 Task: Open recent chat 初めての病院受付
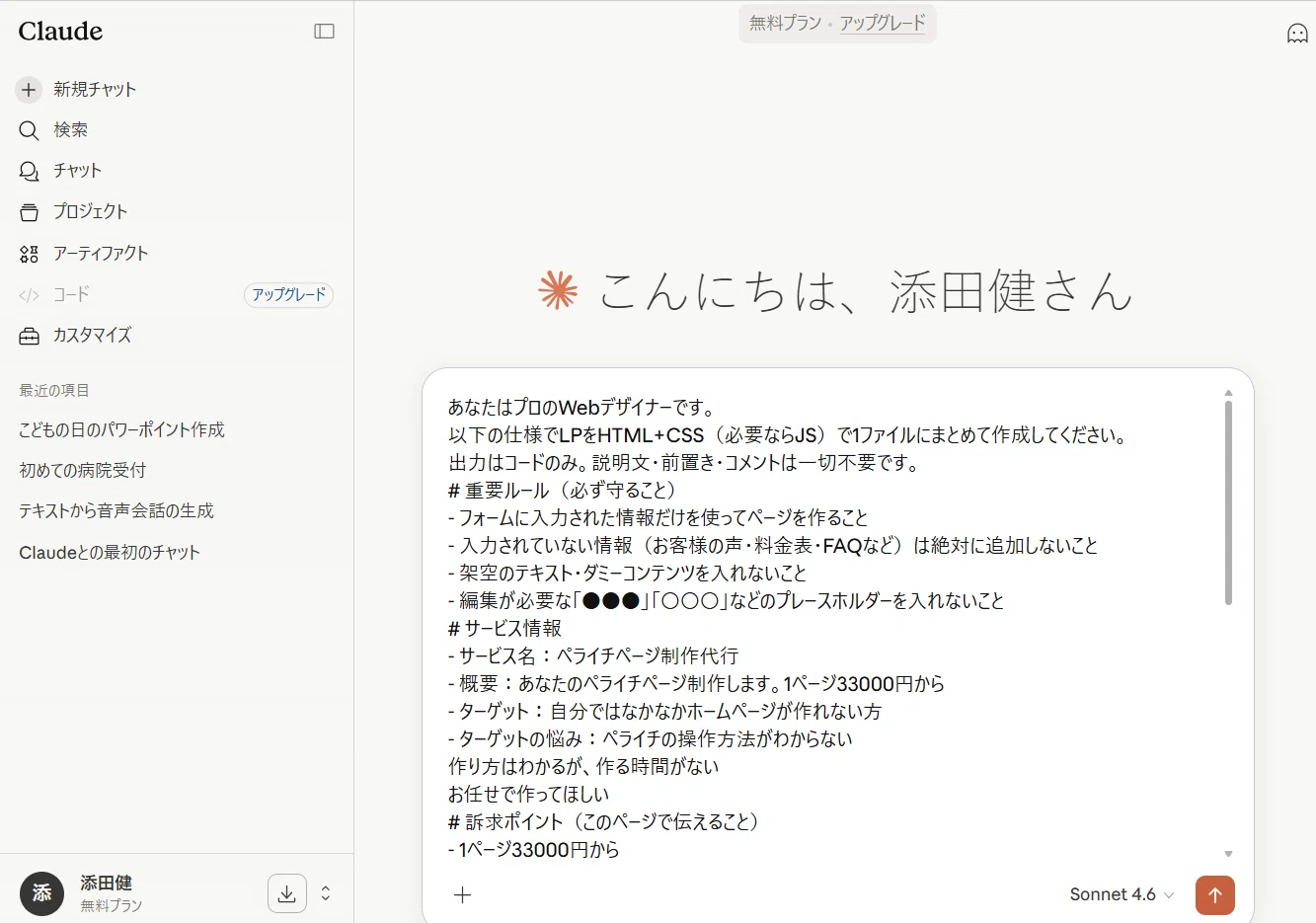tap(82, 471)
